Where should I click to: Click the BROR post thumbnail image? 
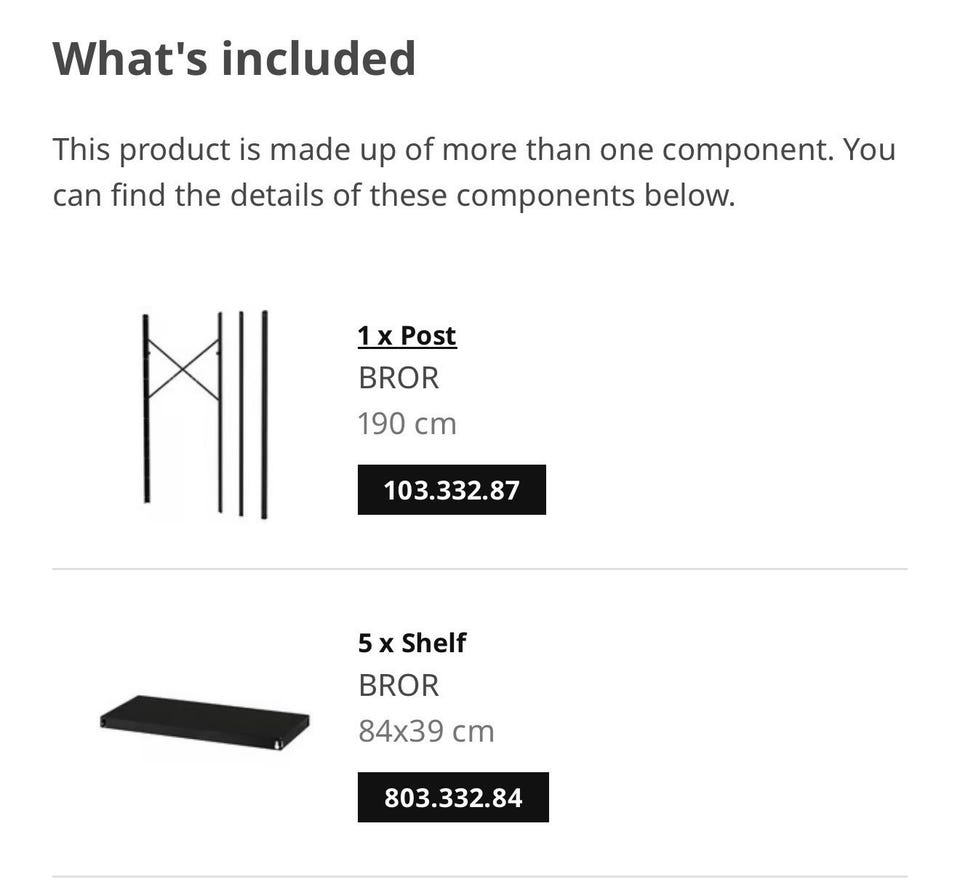pos(205,413)
